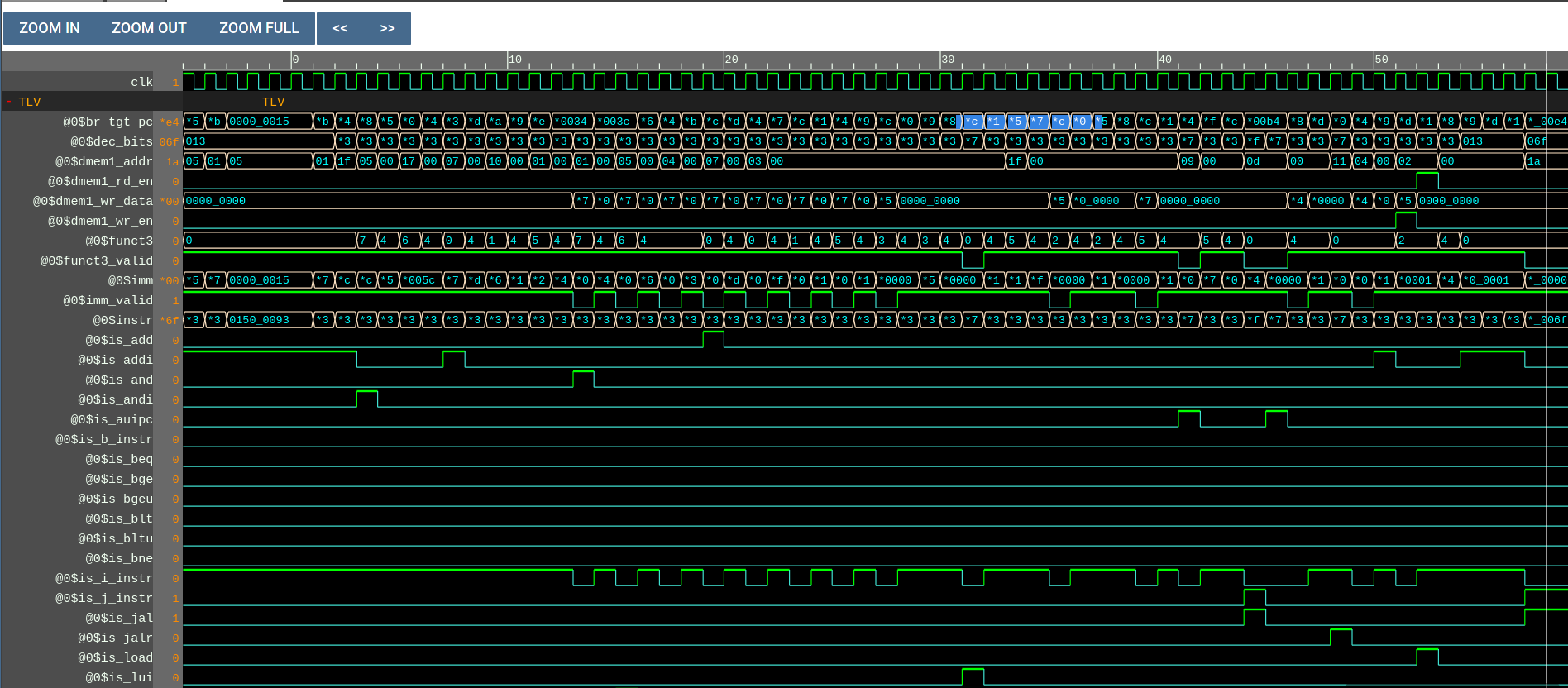This screenshot has width=1568, height=688.
Task: Select the clk signal label
Action: click(x=141, y=82)
